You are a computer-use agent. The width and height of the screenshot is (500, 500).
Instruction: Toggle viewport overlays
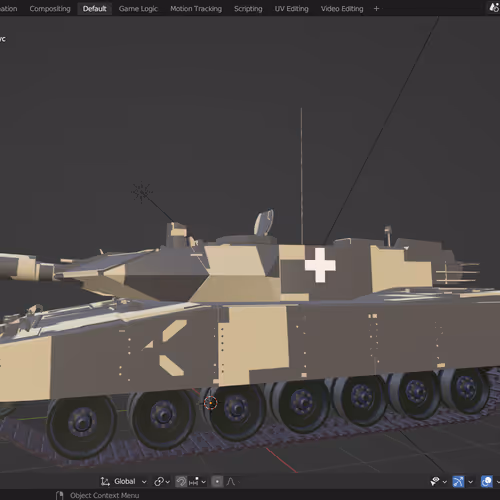[x=487, y=481]
